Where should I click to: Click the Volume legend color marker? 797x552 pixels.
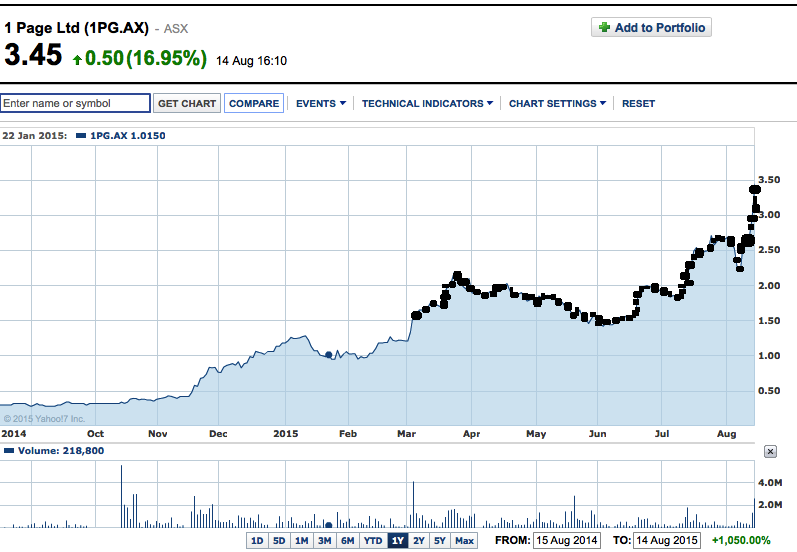coord(9,451)
